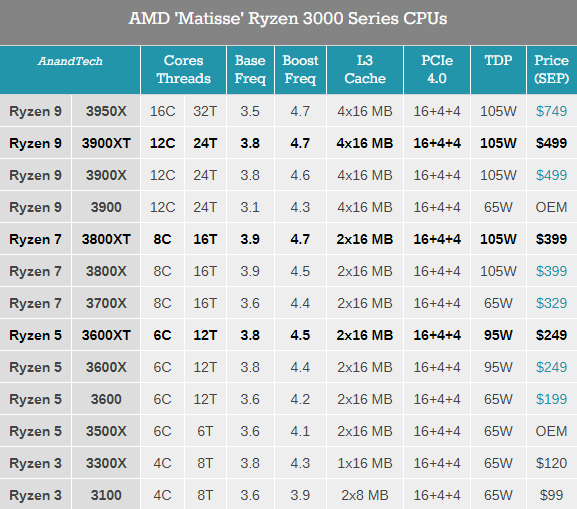This screenshot has height=509, width=577.
Task: Click the 95W TDP in the 3600XT row
Action: pyautogui.click(x=498, y=335)
